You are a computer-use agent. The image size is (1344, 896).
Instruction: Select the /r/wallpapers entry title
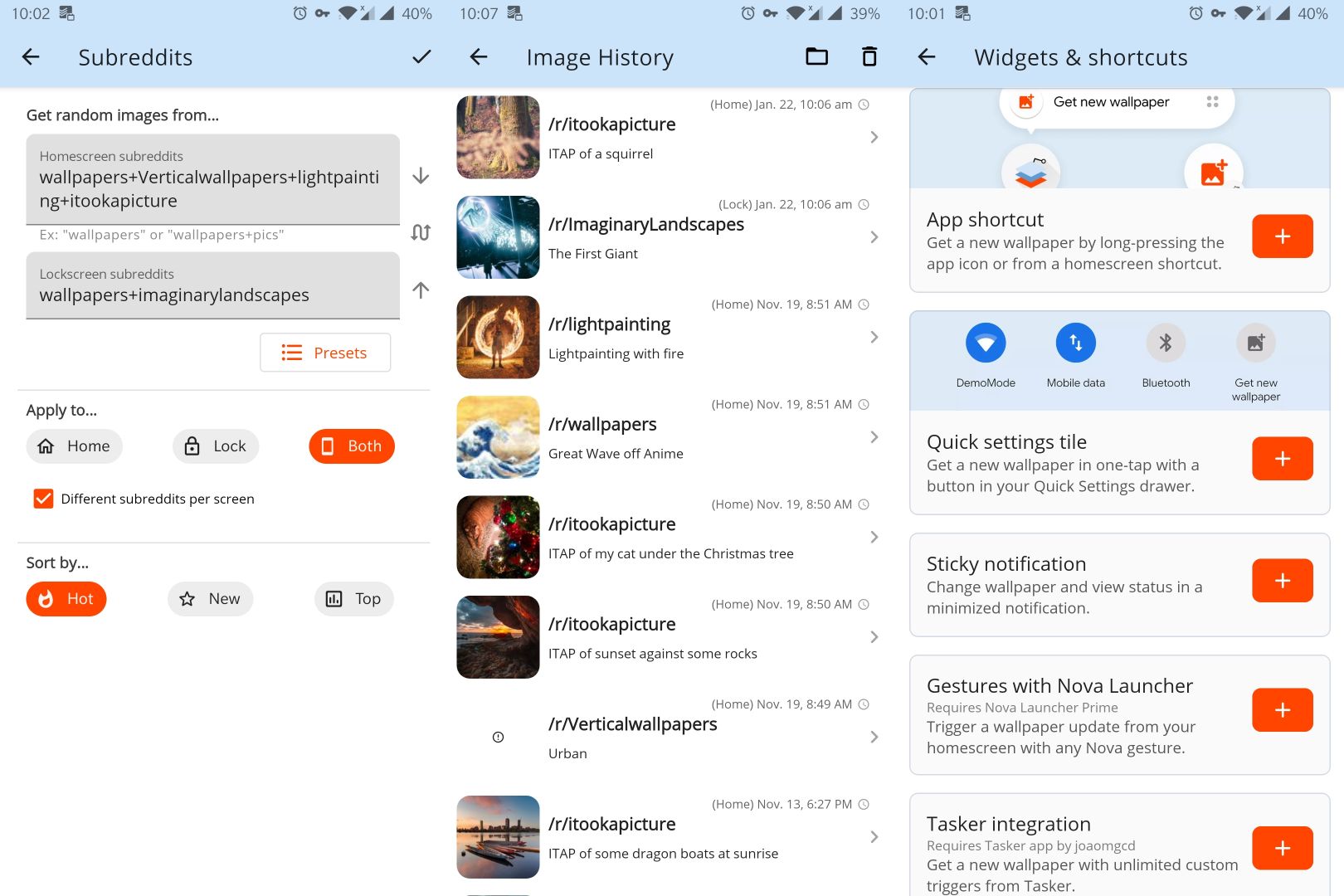tap(602, 425)
